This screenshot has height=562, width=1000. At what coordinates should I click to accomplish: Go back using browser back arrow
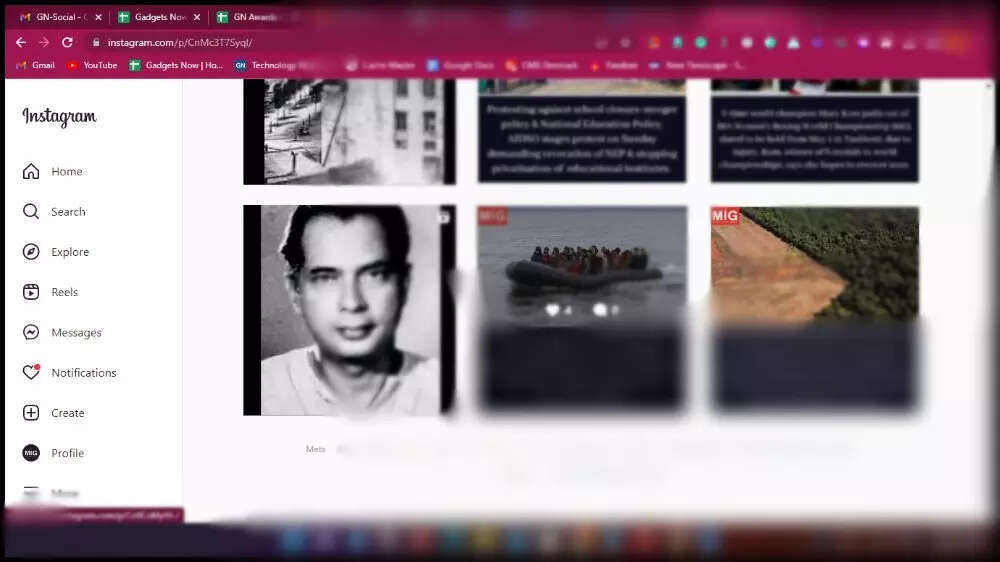click(21, 42)
